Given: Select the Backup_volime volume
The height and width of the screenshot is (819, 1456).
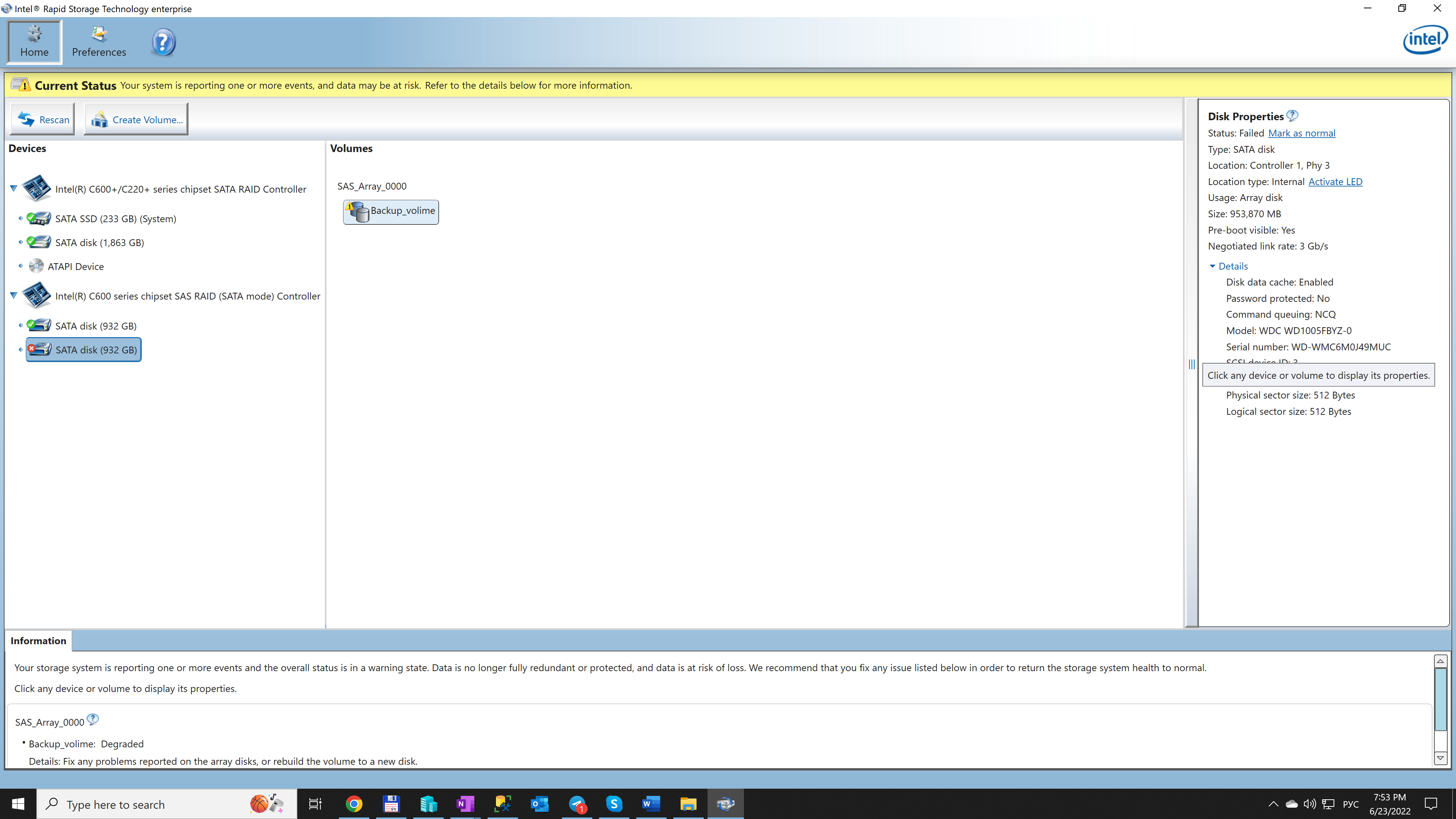Looking at the screenshot, I should [x=391, y=212].
